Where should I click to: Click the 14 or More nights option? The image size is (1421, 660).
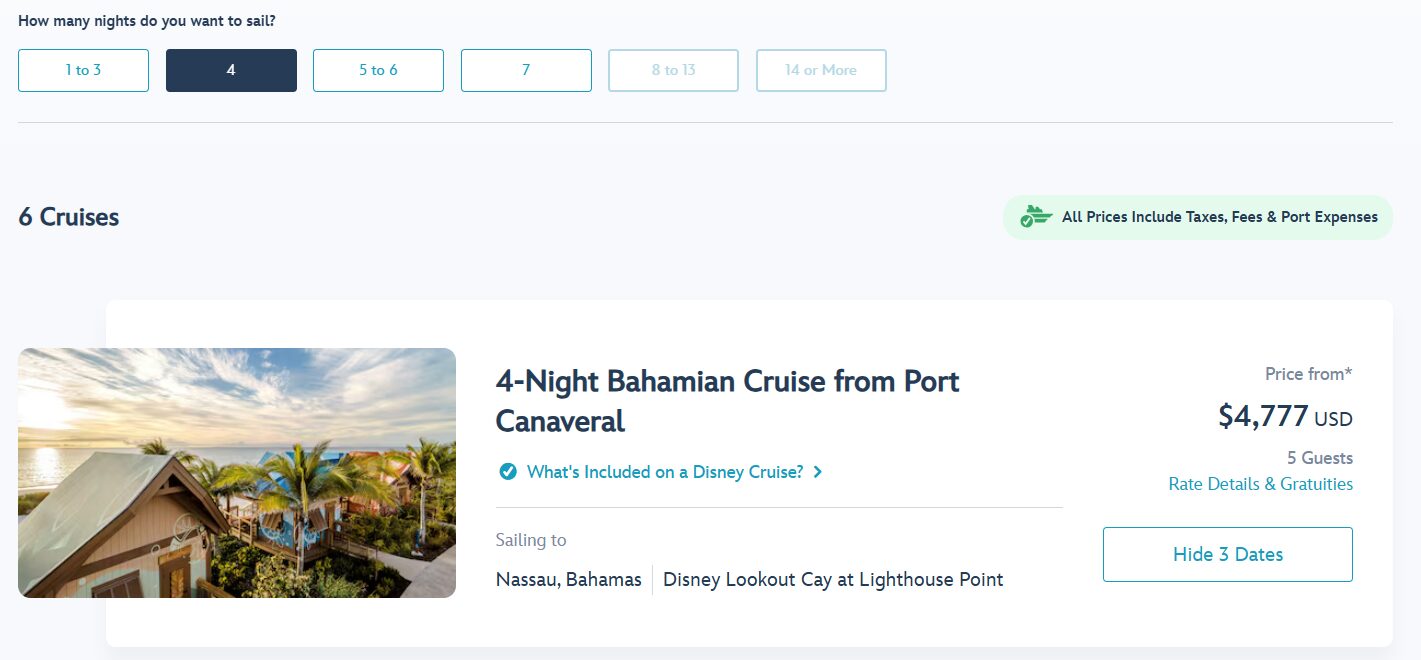click(x=821, y=70)
